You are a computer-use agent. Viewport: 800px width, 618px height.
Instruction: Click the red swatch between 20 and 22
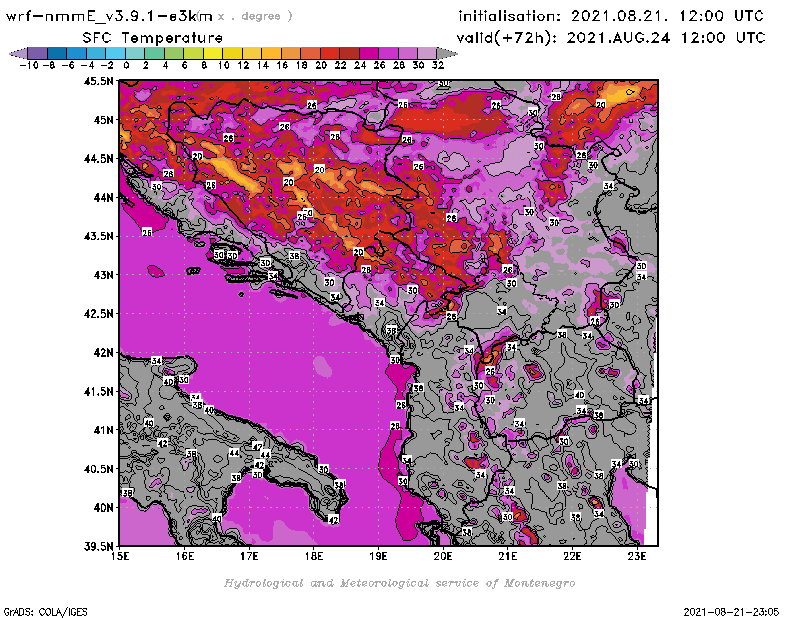tap(330, 53)
